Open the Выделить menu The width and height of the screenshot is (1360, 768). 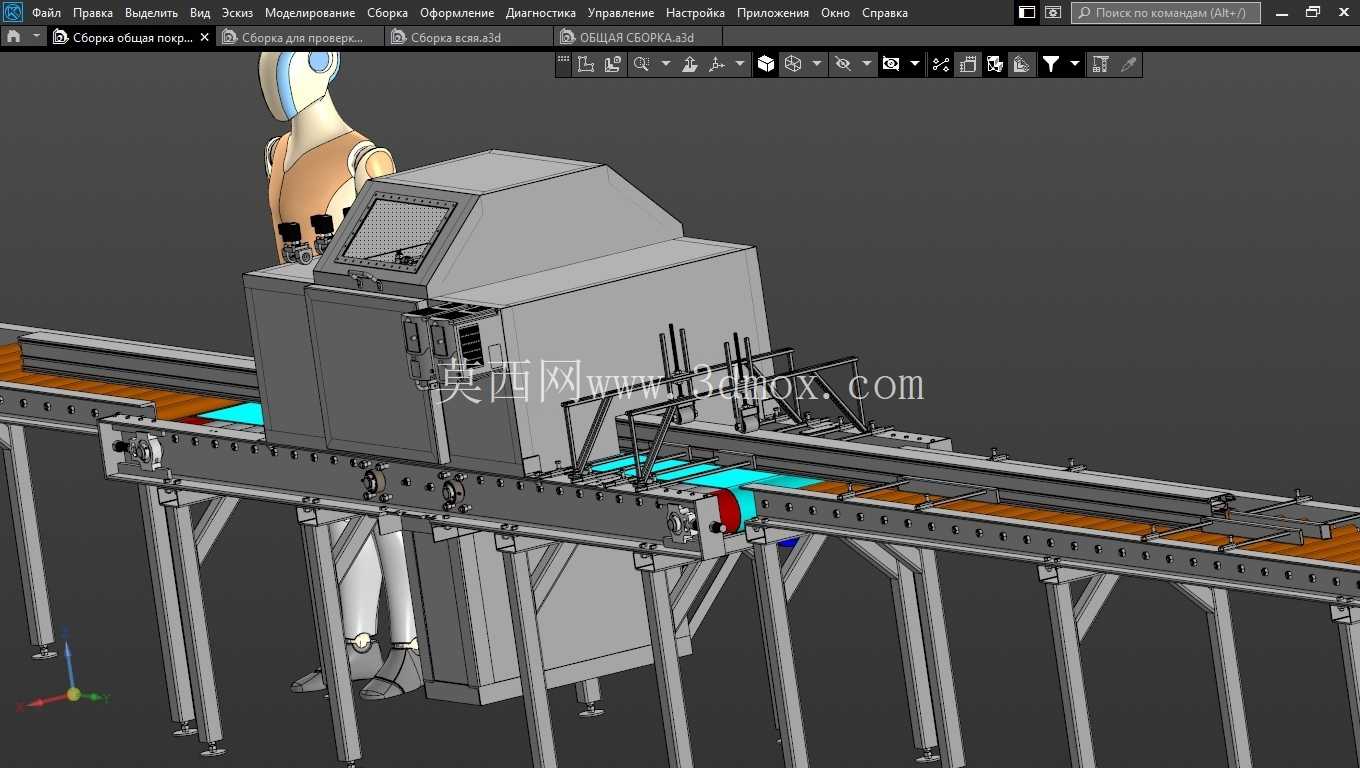click(151, 13)
